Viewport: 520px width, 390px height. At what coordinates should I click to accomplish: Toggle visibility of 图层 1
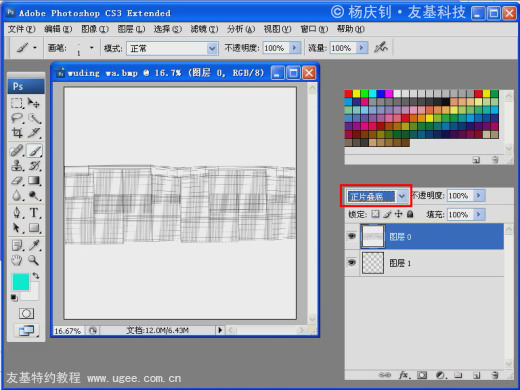point(352,262)
